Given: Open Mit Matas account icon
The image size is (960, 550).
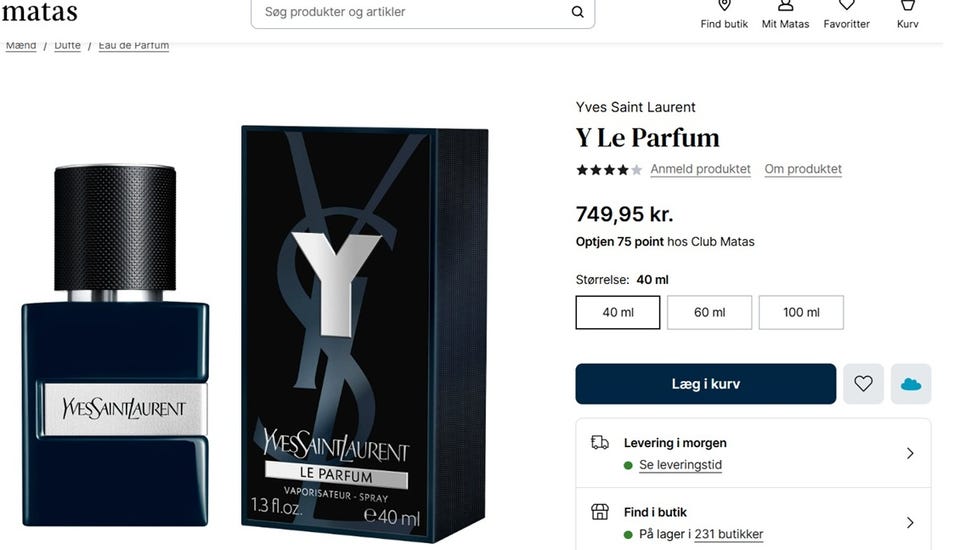Looking at the screenshot, I should [x=785, y=6].
